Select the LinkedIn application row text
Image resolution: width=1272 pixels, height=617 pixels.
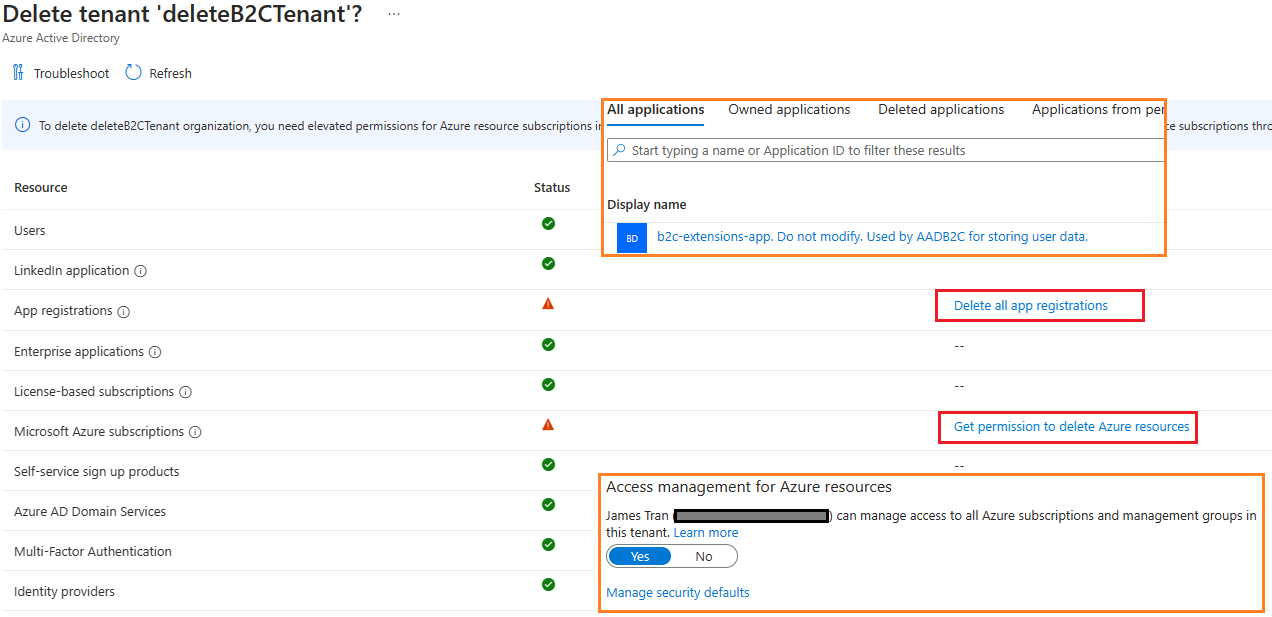click(x=72, y=271)
